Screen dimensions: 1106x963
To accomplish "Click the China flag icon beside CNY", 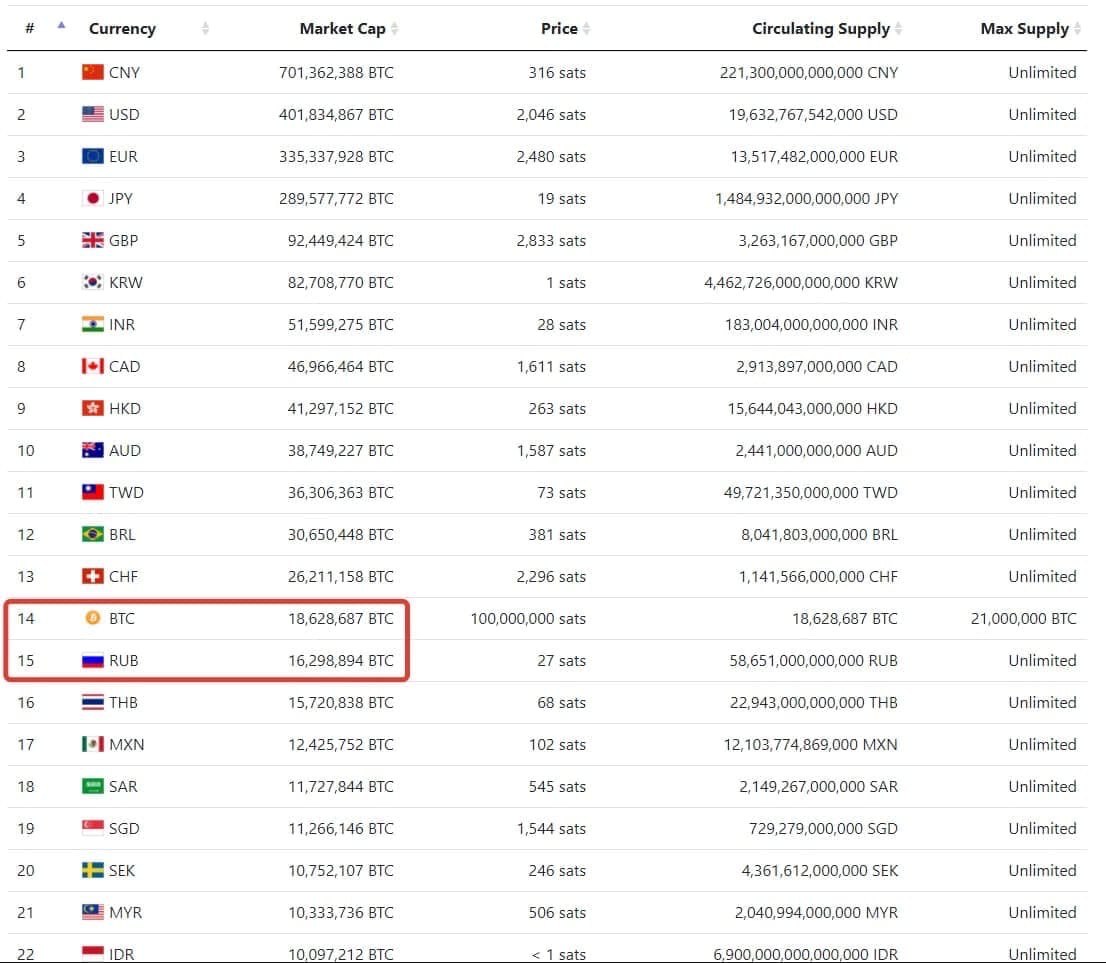I will 92,72.
